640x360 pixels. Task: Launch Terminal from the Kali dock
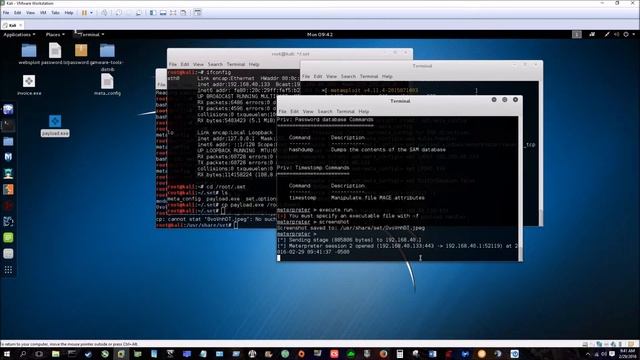[8, 125]
